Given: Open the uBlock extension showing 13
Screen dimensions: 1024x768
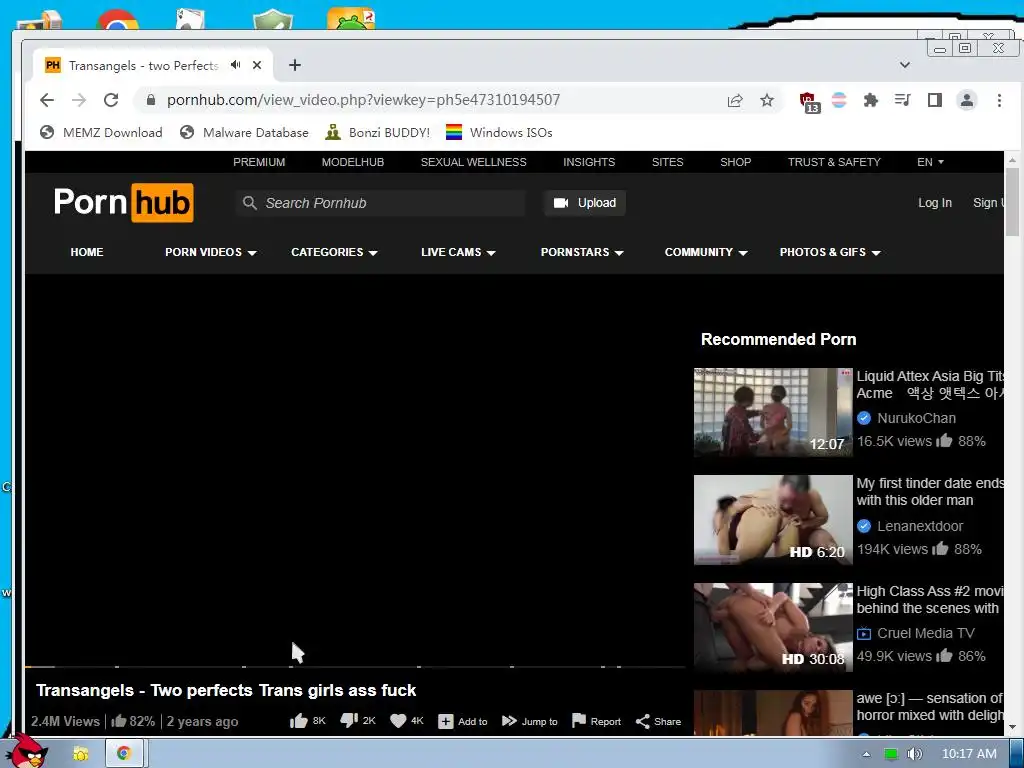Looking at the screenshot, I should [809, 101].
